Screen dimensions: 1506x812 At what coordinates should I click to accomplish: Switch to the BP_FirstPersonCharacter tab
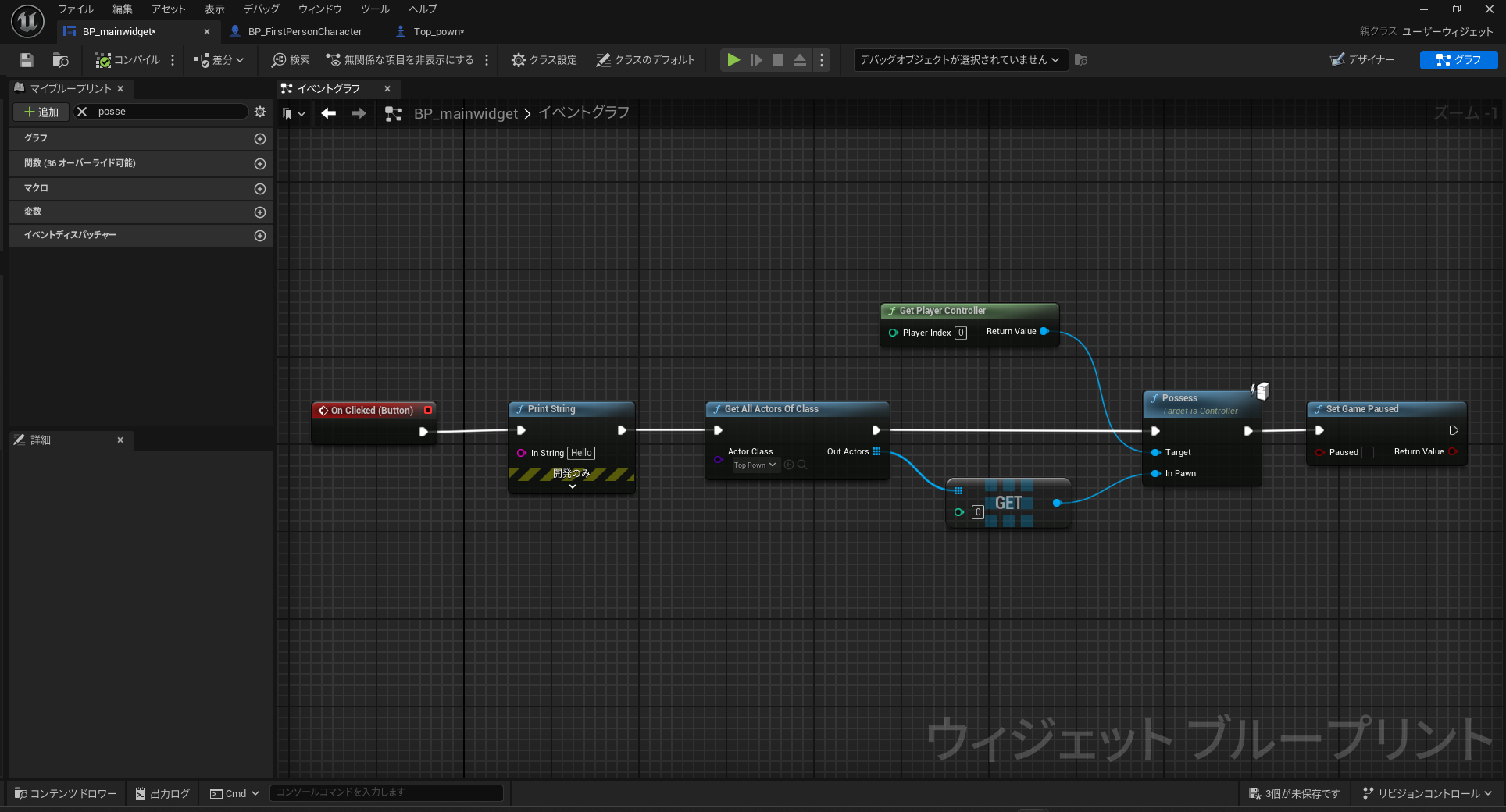coord(305,32)
